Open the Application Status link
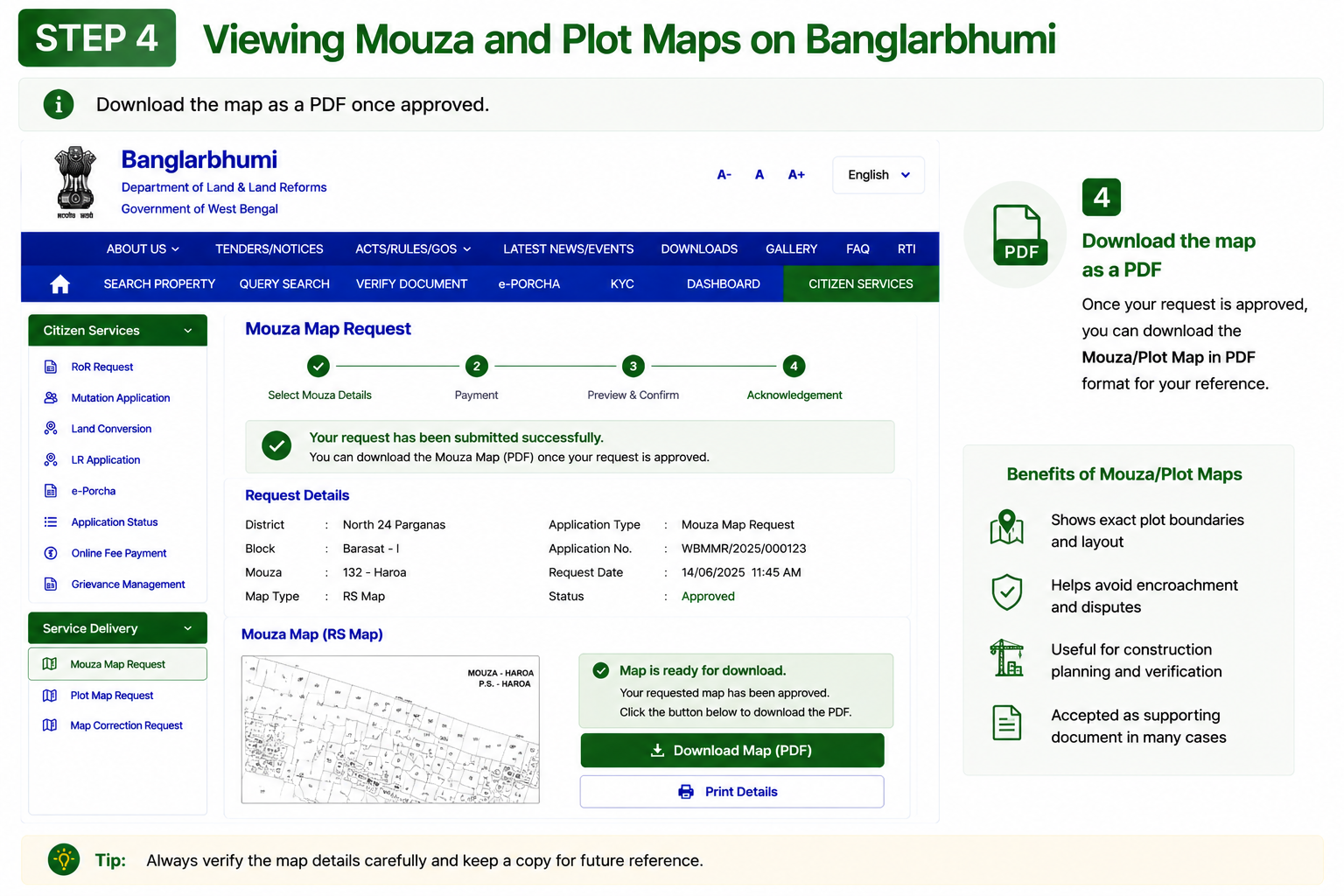1344x896 pixels. (115, 522)
